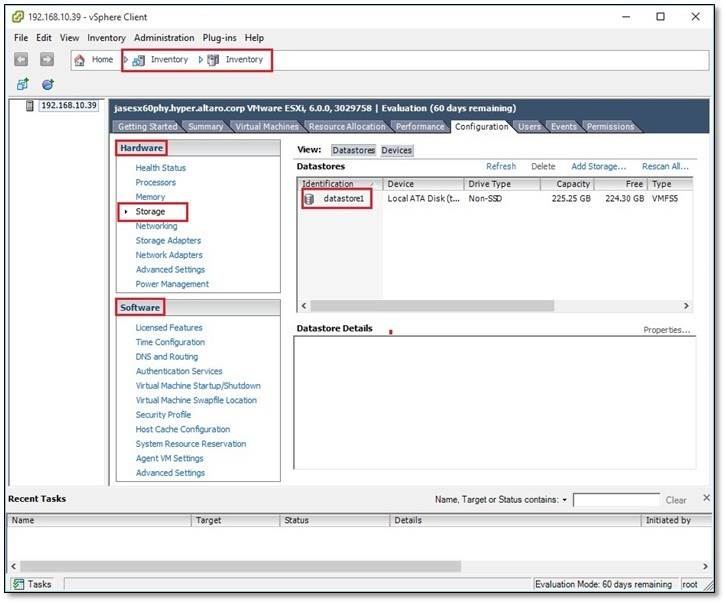The width and height of the screenshot is (726, 604).
Task: Open the Inventory menu
Action: pos(106,38)
